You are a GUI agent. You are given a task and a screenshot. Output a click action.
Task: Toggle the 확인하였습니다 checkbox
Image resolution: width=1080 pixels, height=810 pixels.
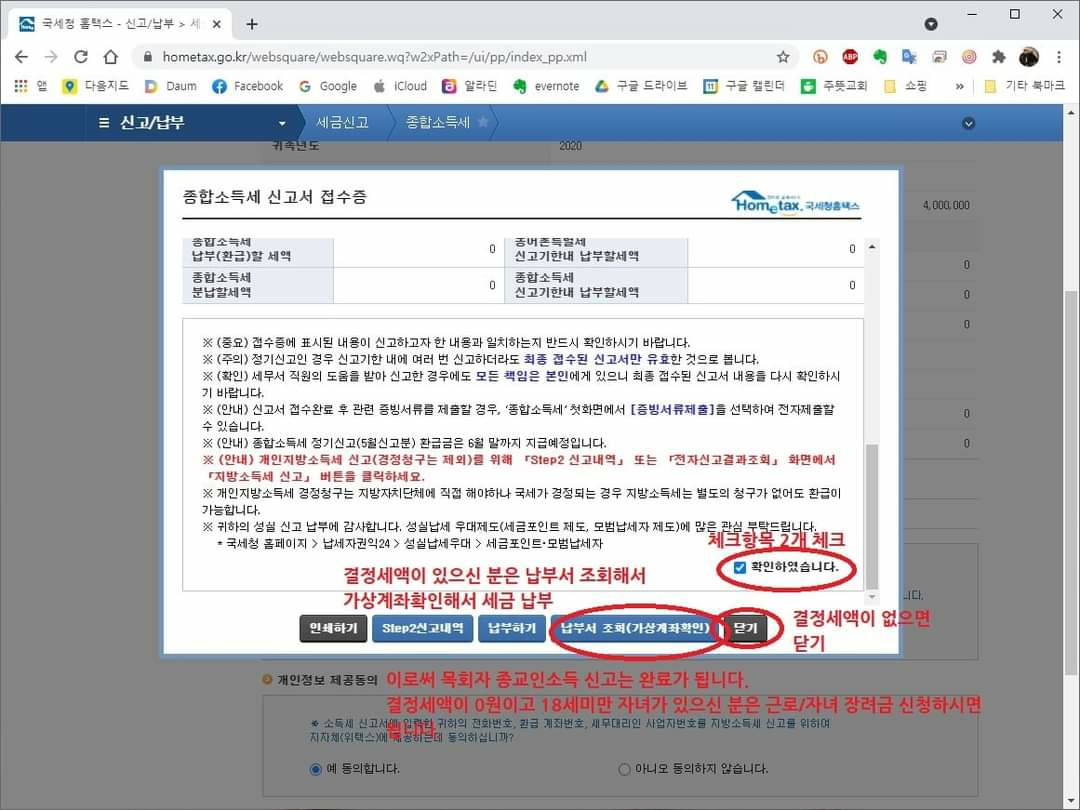(x=740, y=567)
